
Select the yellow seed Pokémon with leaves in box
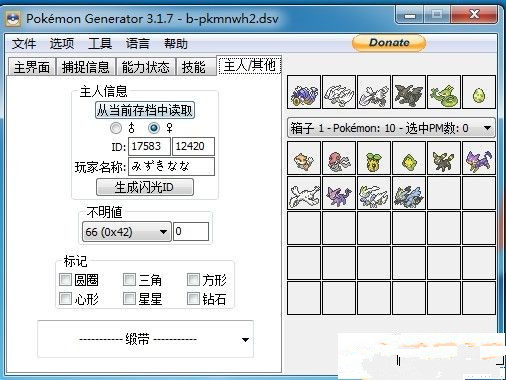[x=374, y=158]
